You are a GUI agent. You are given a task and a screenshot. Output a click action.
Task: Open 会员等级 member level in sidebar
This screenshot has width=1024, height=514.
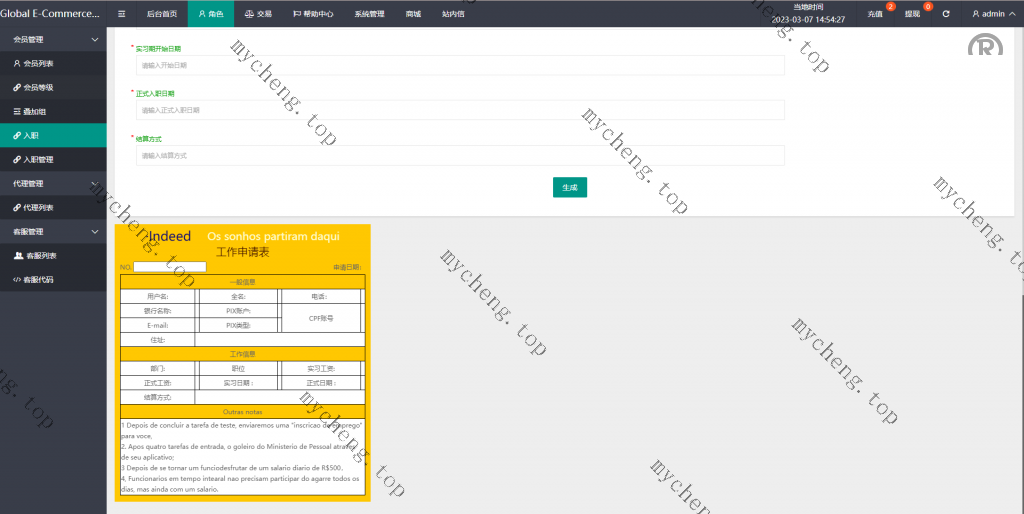tap(38, 87)
